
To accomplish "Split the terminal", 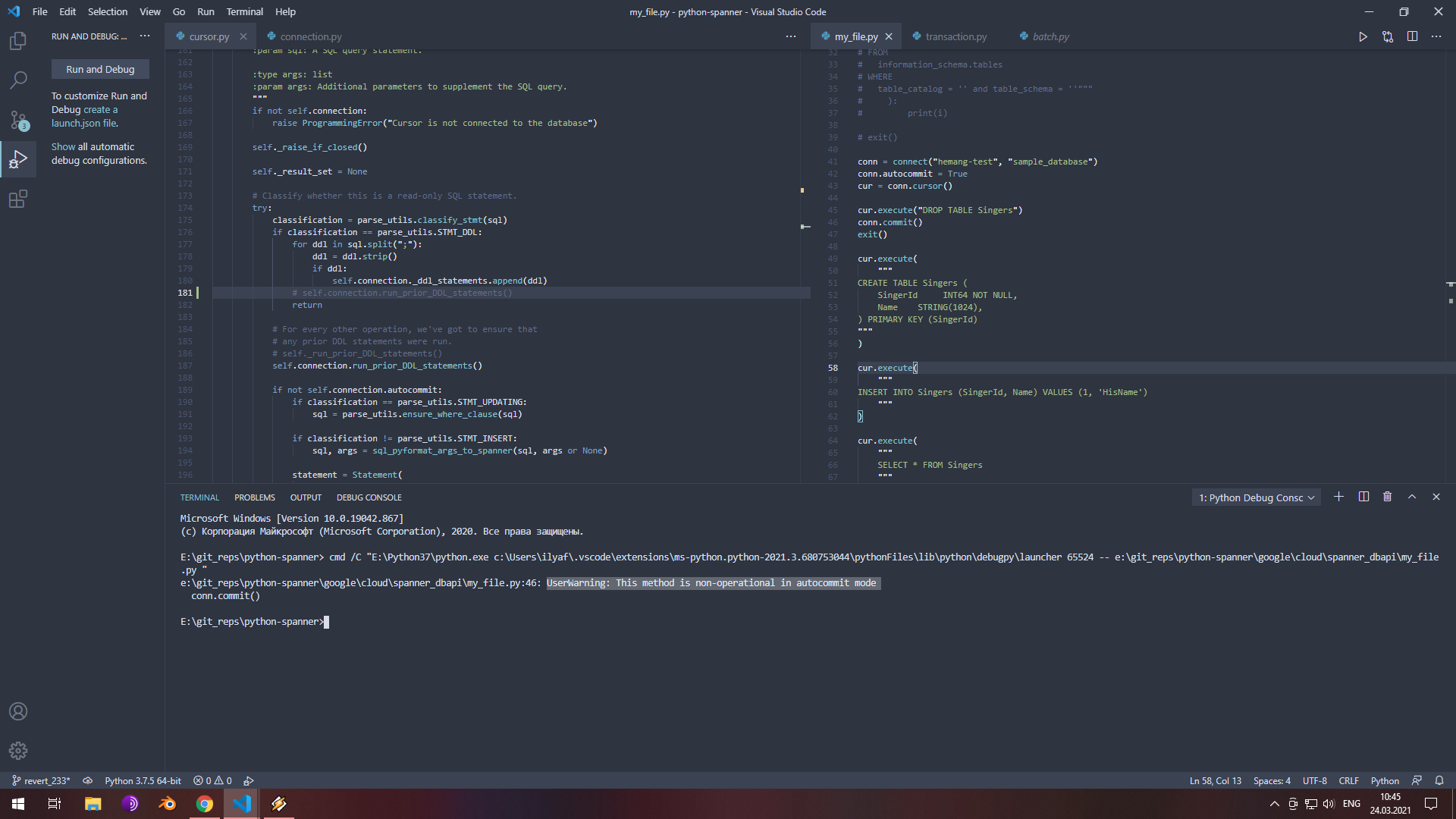I will (1363, 497).
